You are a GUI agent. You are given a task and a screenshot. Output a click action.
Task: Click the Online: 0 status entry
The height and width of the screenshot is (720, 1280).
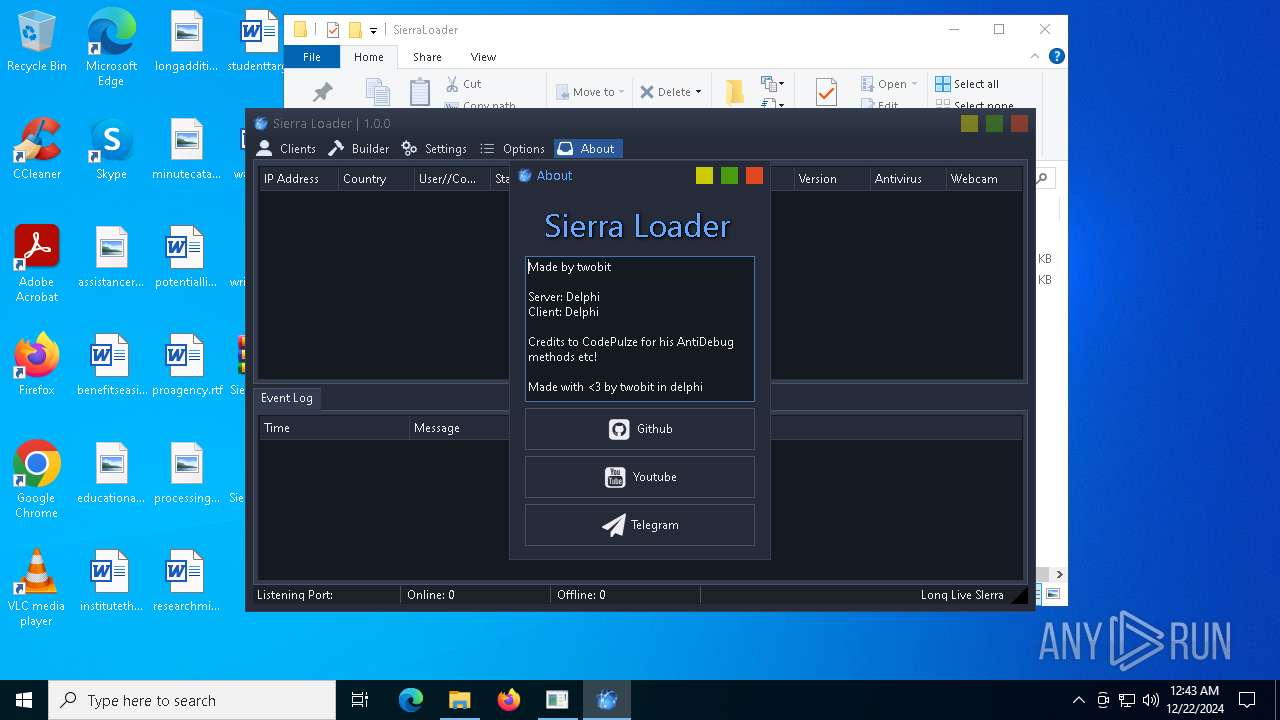coord(475,595)
